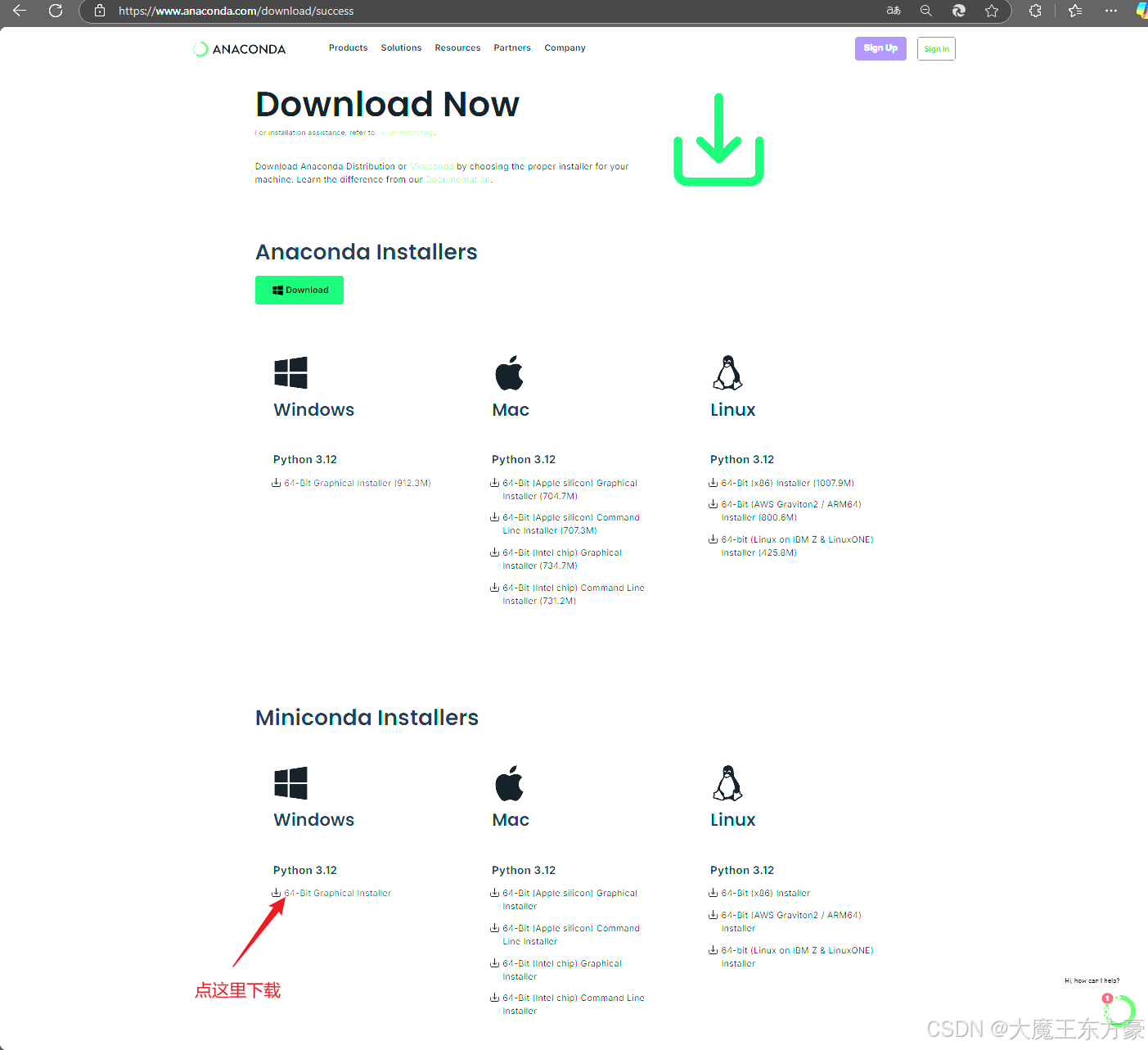1148x1050 pixels.
Task: Download Anaconda Mac Apple silicon Graphical Installer (704.7M)
Action: (x=569, y=489)
